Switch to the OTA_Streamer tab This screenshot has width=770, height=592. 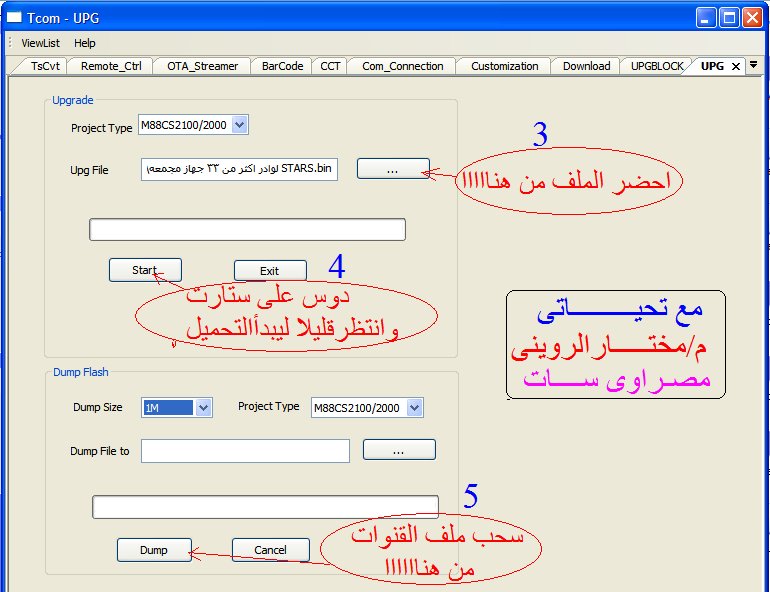click(202, 66)
